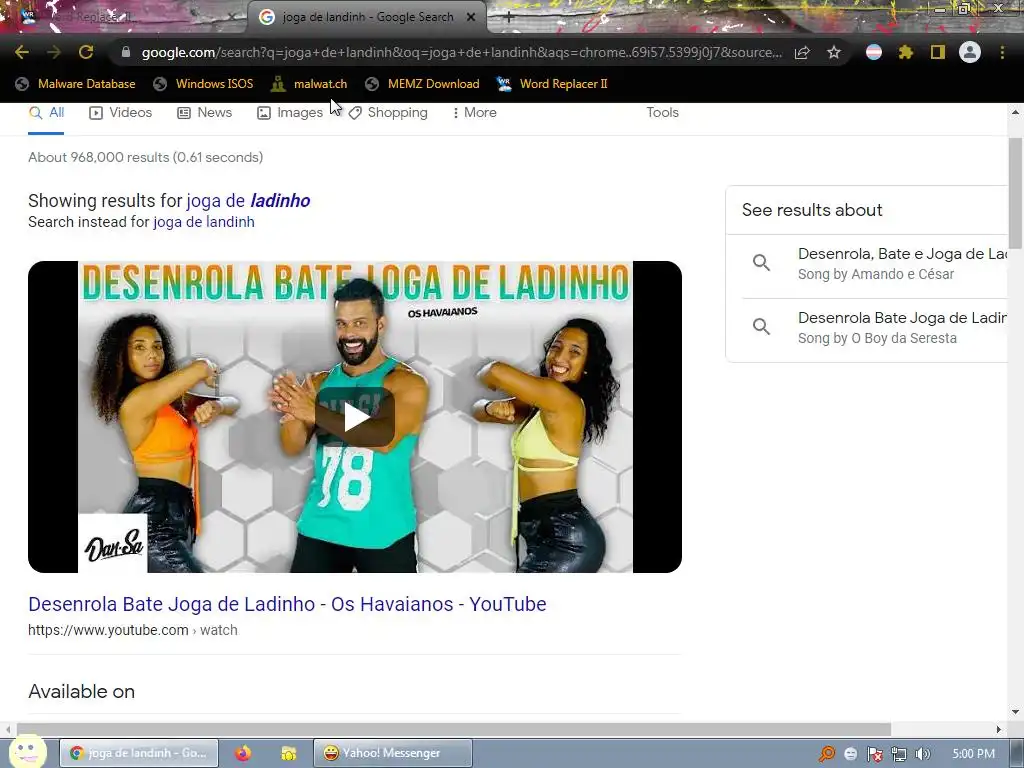Open a new browser tab
1024x768 pixels.
pyautogui.click(x=508, y=18)
